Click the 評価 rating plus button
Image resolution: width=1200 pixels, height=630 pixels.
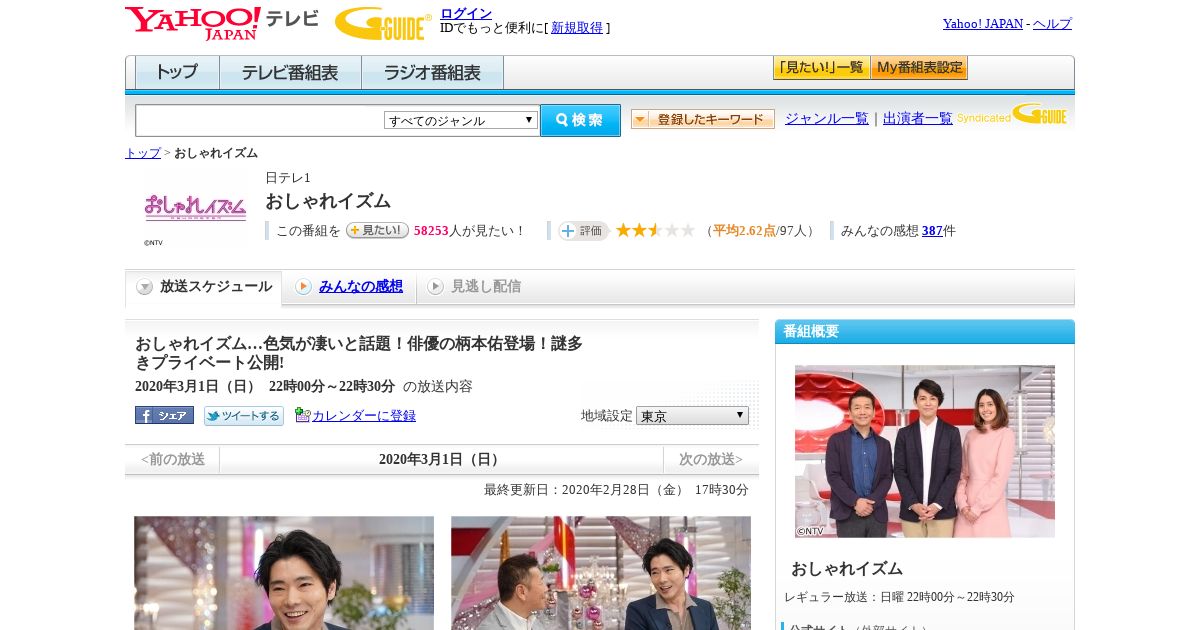pos(583,231)
